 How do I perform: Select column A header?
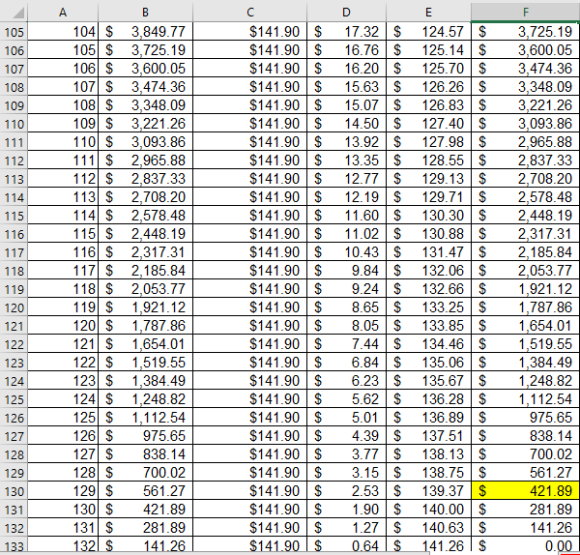(63, 12)
